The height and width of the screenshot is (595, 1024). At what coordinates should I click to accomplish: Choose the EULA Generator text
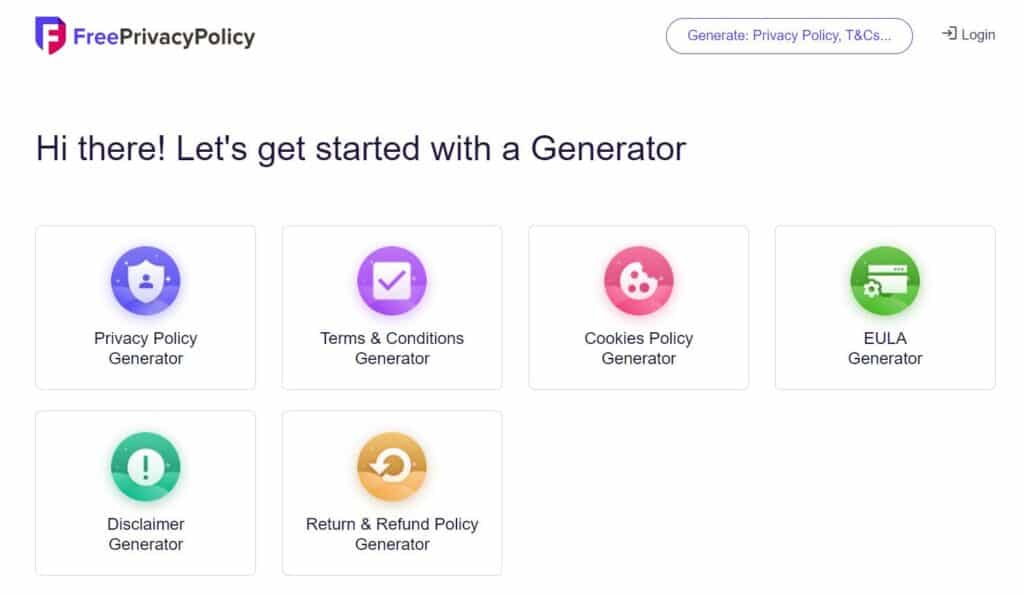885,348
